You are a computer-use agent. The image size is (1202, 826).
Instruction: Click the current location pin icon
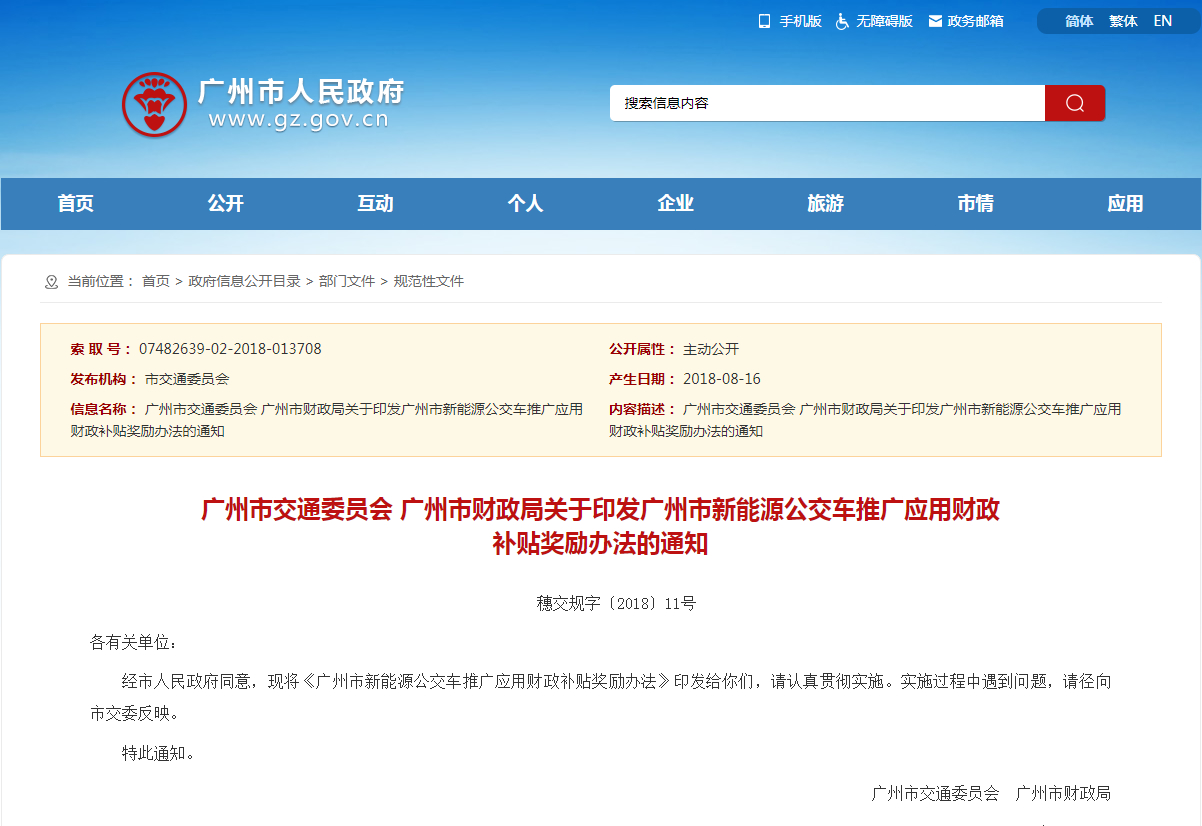tap(52, 282)
